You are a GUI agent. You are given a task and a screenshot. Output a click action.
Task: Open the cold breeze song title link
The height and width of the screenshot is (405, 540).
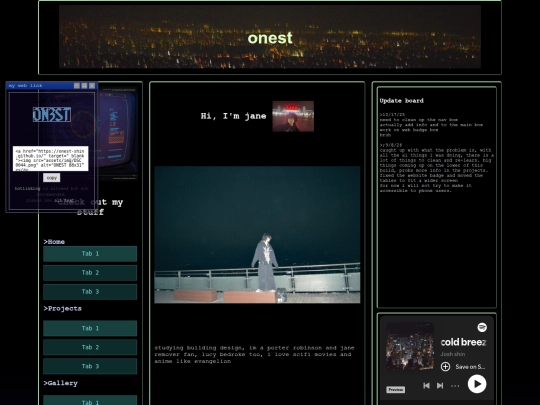click(463, 342)
